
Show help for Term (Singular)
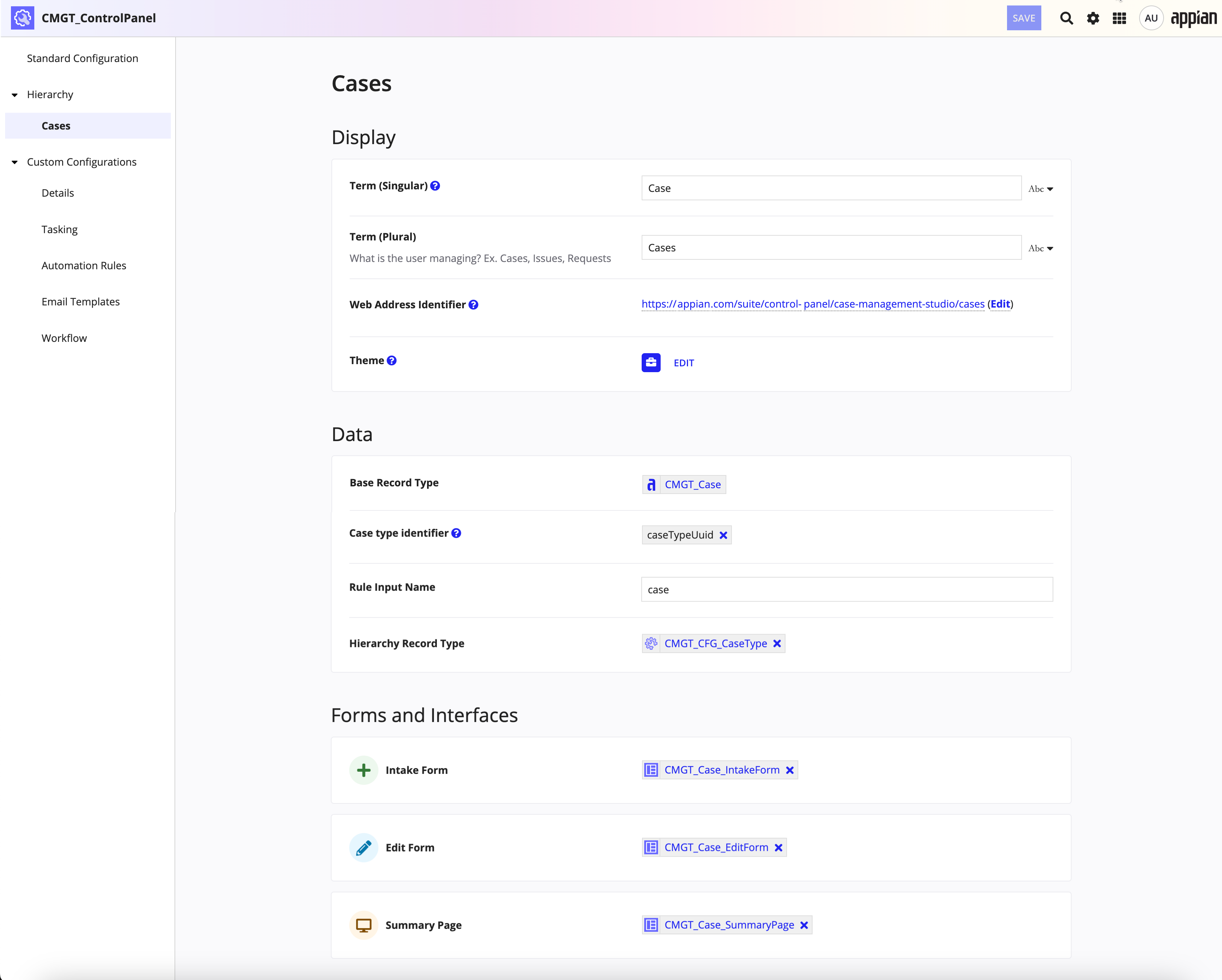435,186
